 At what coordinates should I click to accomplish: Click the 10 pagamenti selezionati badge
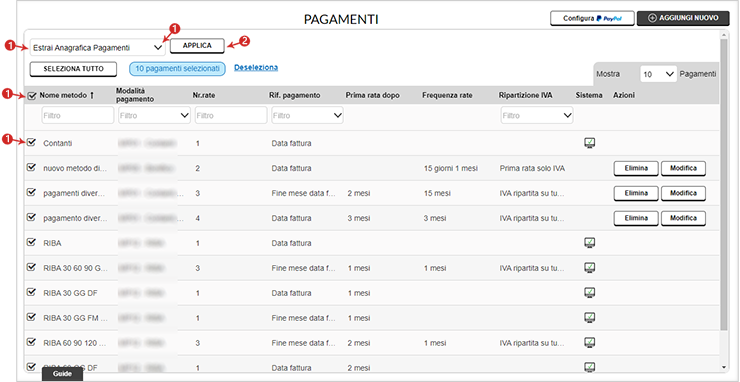click(x=177, y=68)
